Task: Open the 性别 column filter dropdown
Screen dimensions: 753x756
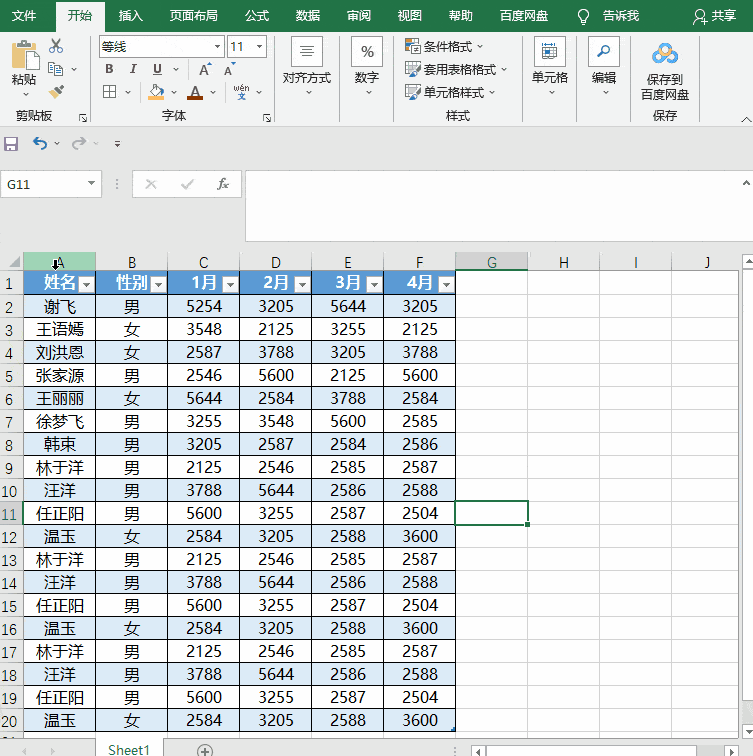Action: click(x=158, y=285)
